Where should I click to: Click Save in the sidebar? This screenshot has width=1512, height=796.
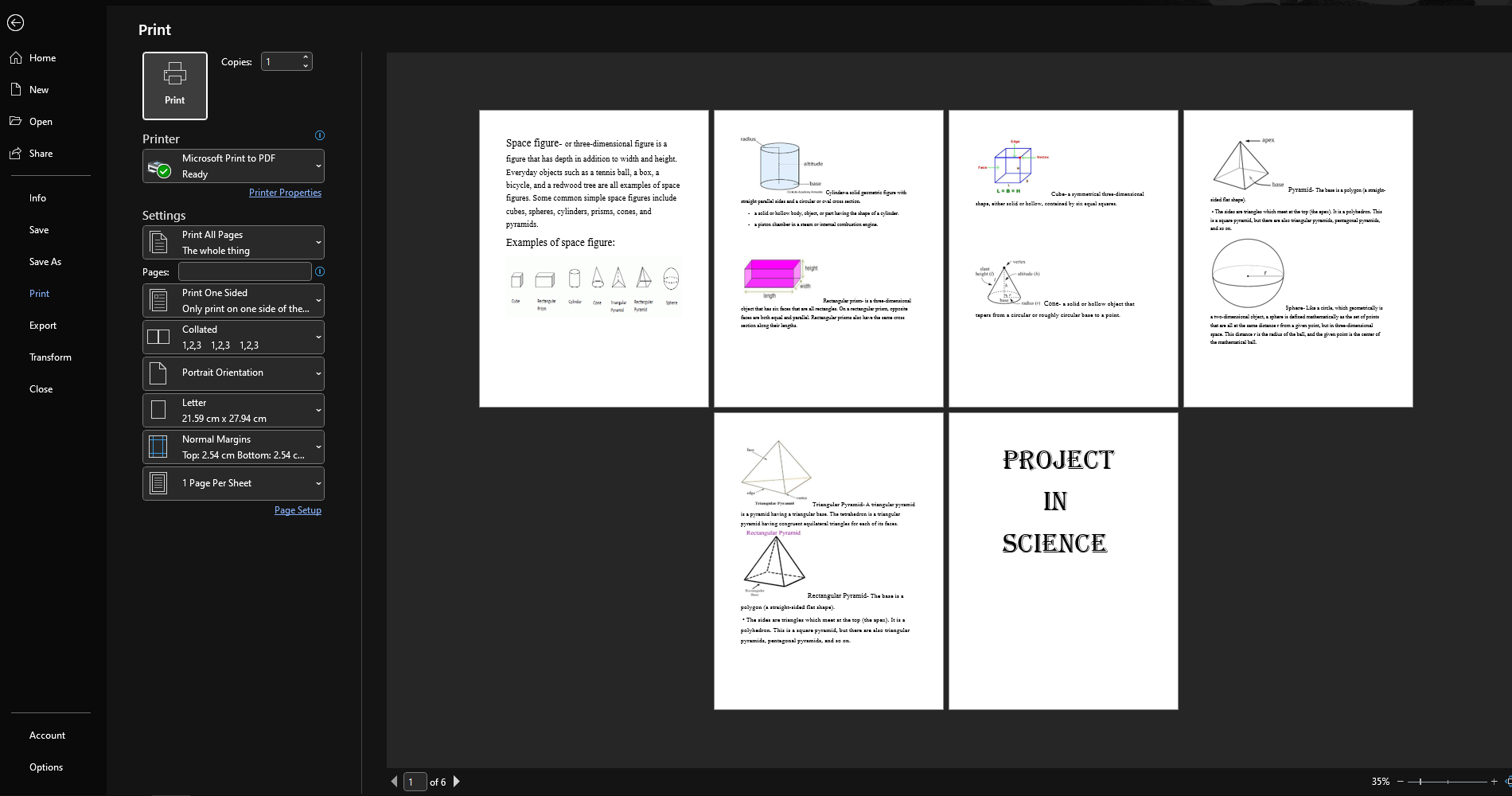pyautogui.click(x=39, y=230)
